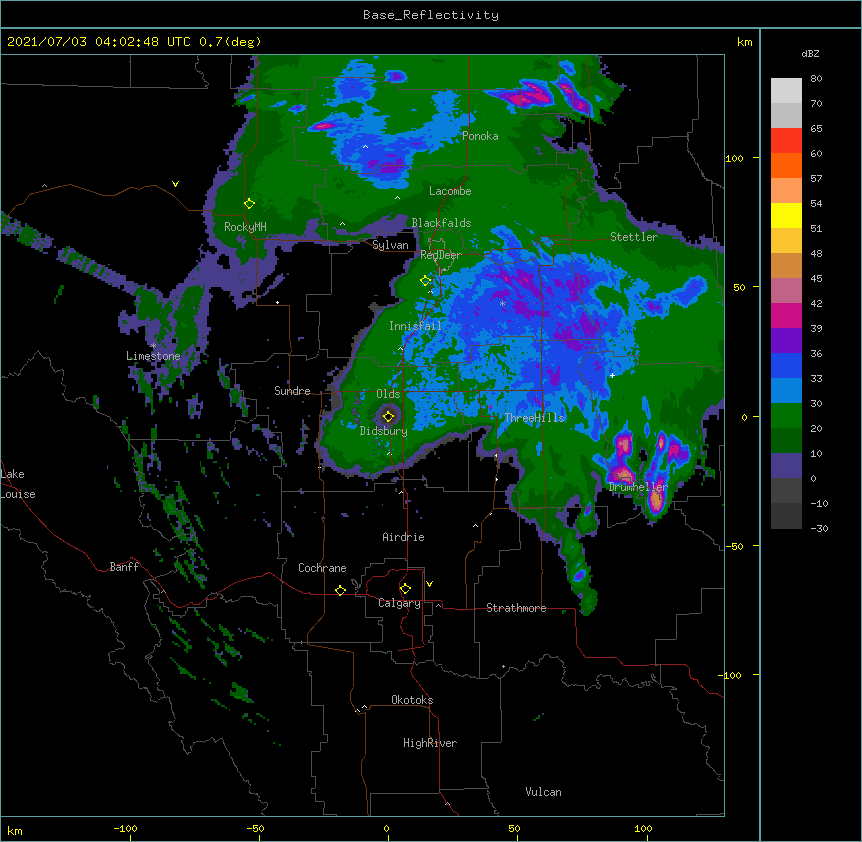Click the Strathmore label
The width and height of the screenshot is (862, 842).
pos(516,608)
